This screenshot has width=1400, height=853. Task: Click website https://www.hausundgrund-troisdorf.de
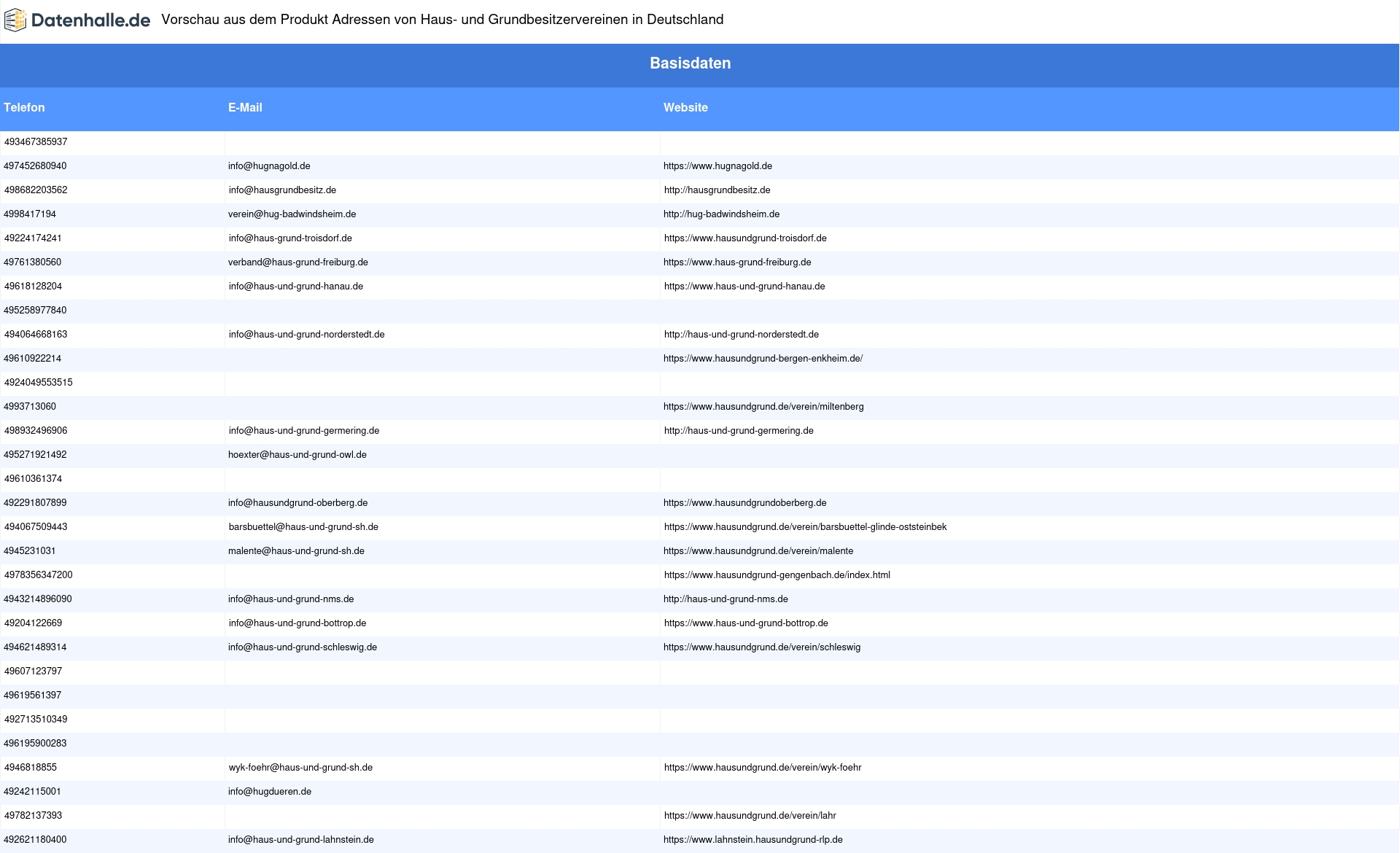pyautogui.click(x=745, y=238)
